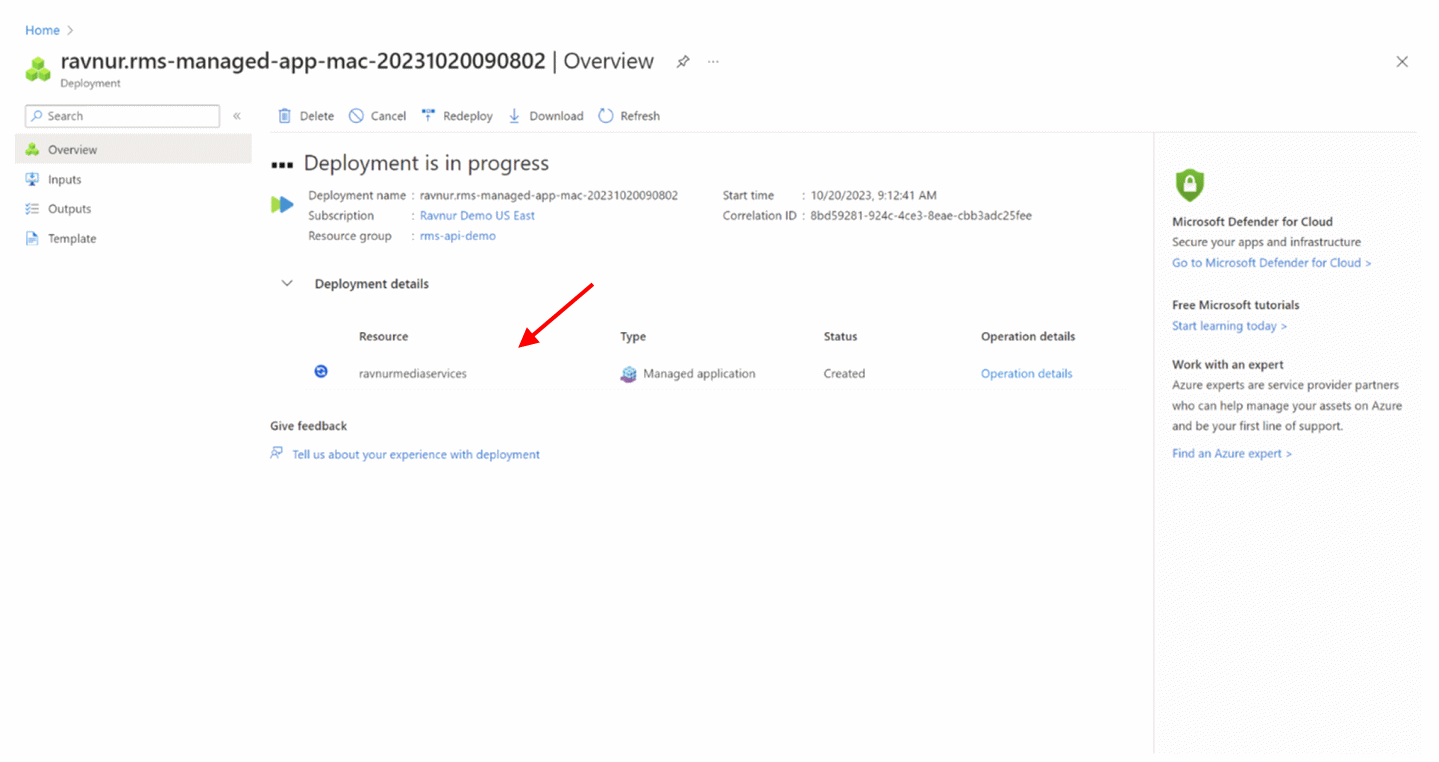Click the Redeploy toolbar label

468,116
